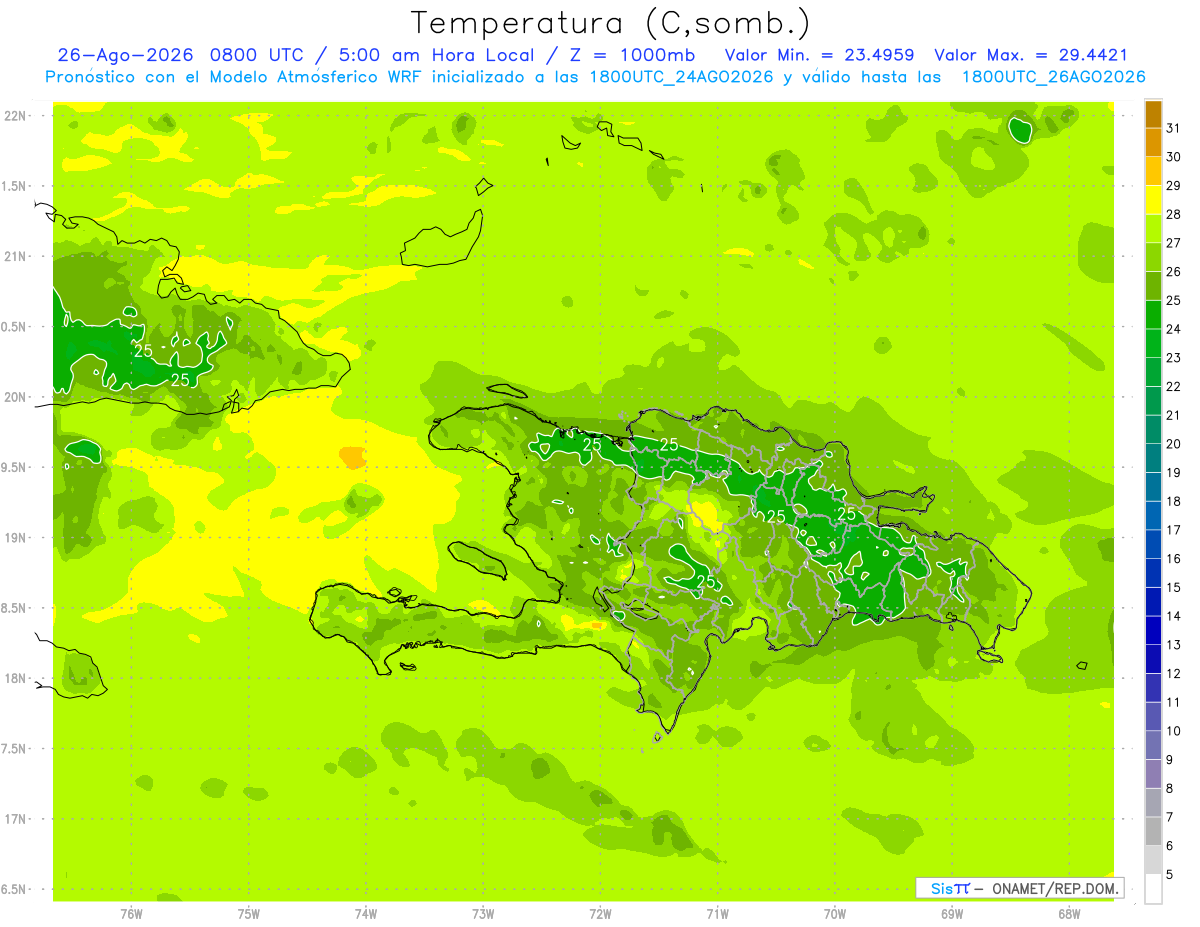Click the '18N' latitude axis label

15,678
